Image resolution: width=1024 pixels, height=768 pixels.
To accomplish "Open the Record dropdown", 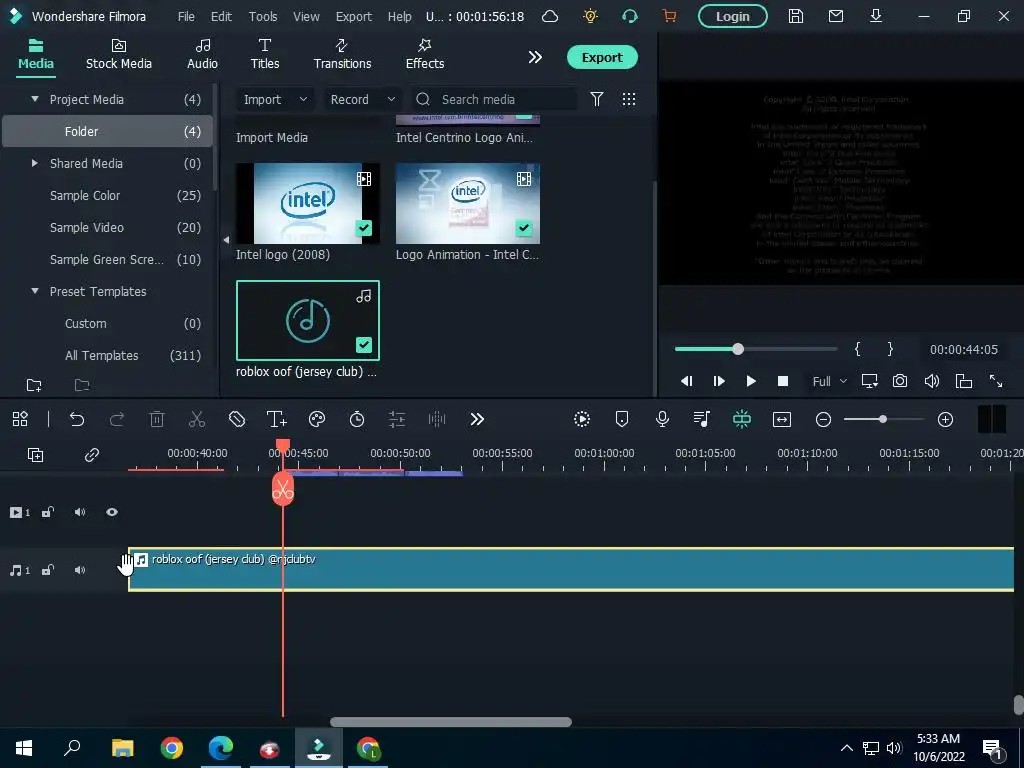I will pyautogui.click(x=362, y=99).
